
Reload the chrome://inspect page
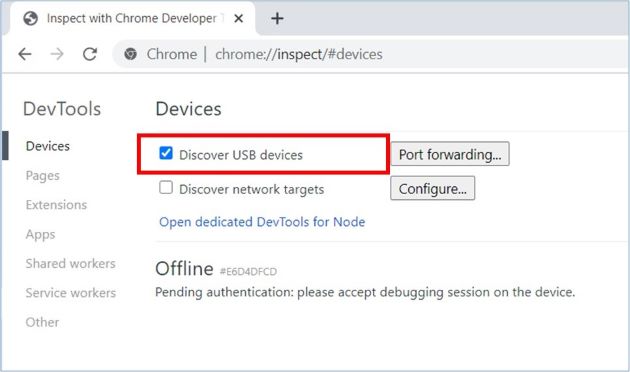90,54
